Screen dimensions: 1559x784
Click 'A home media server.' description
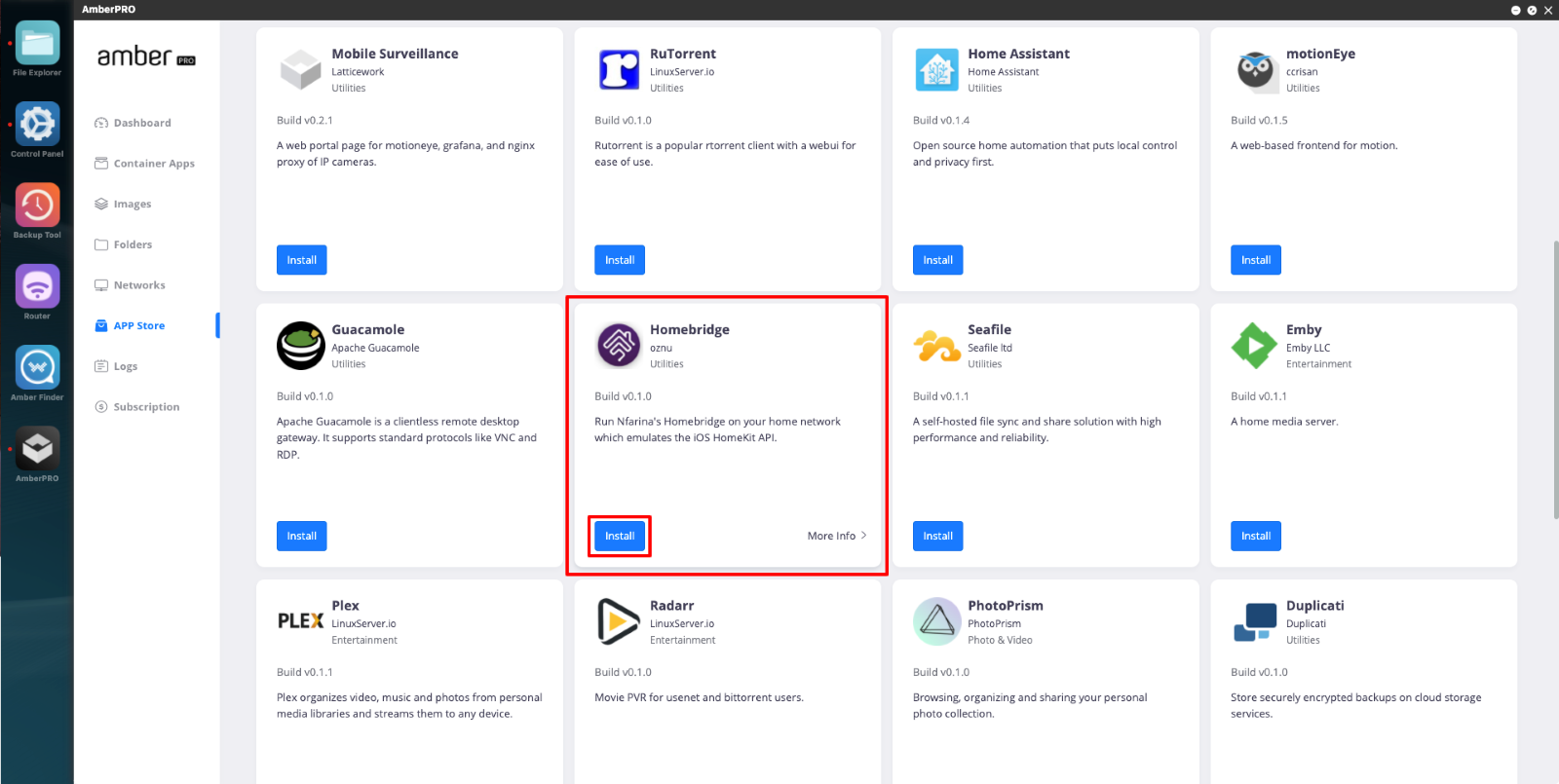click(x=1284, y=422)
